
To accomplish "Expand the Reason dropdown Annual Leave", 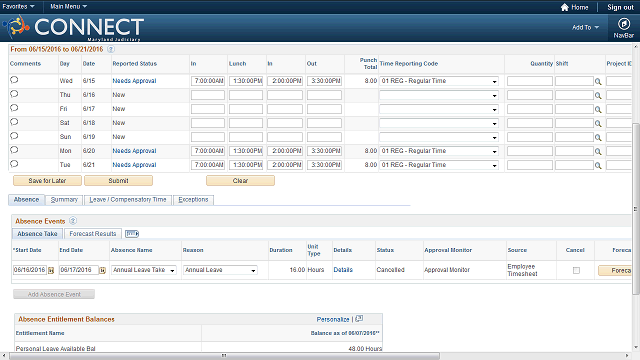I will point(220,270).
